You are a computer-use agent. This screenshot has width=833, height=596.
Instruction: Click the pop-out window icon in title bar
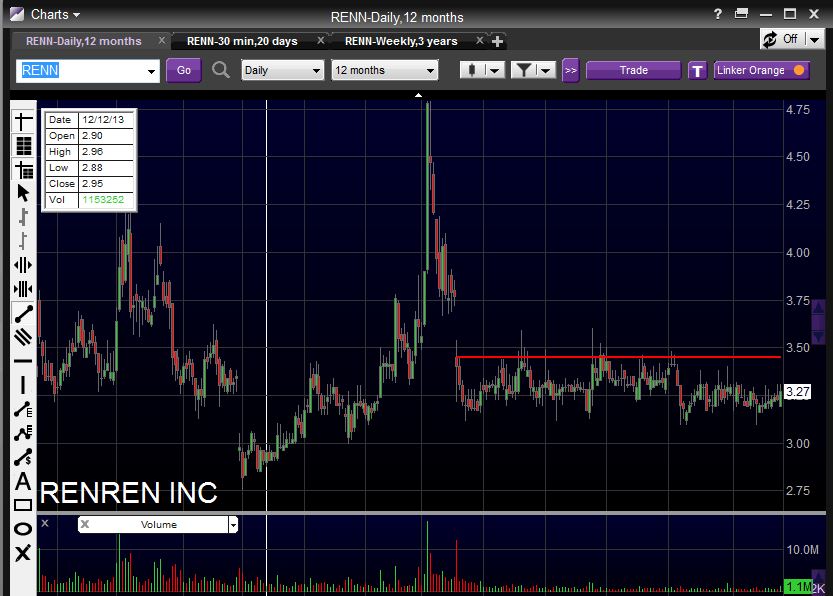pyautogui.click(x=741, y=13)
